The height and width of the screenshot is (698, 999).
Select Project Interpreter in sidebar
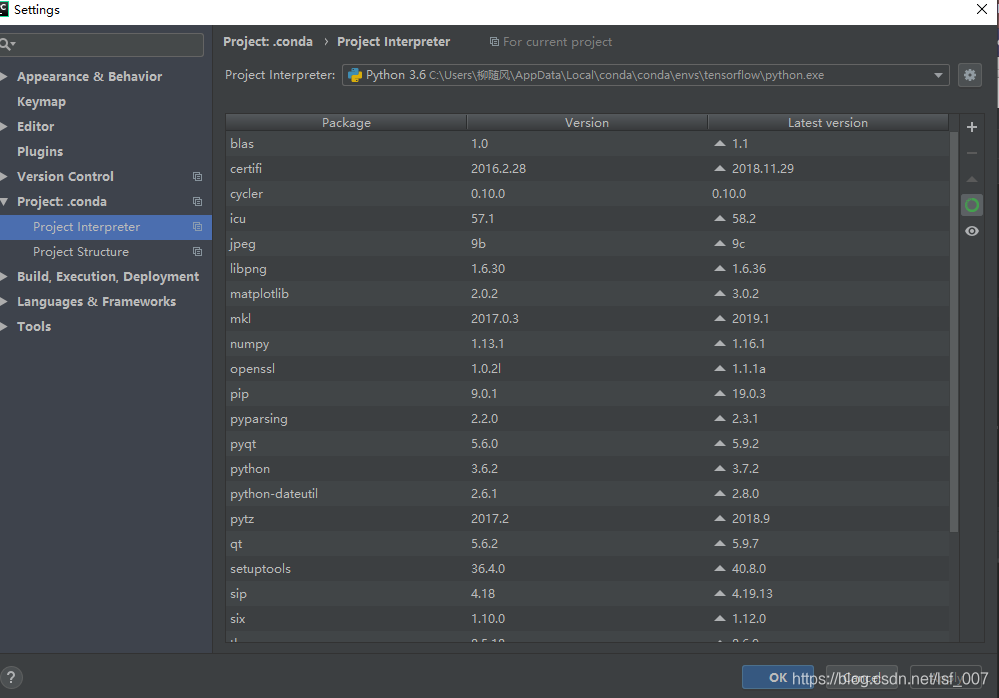(106, 227)
